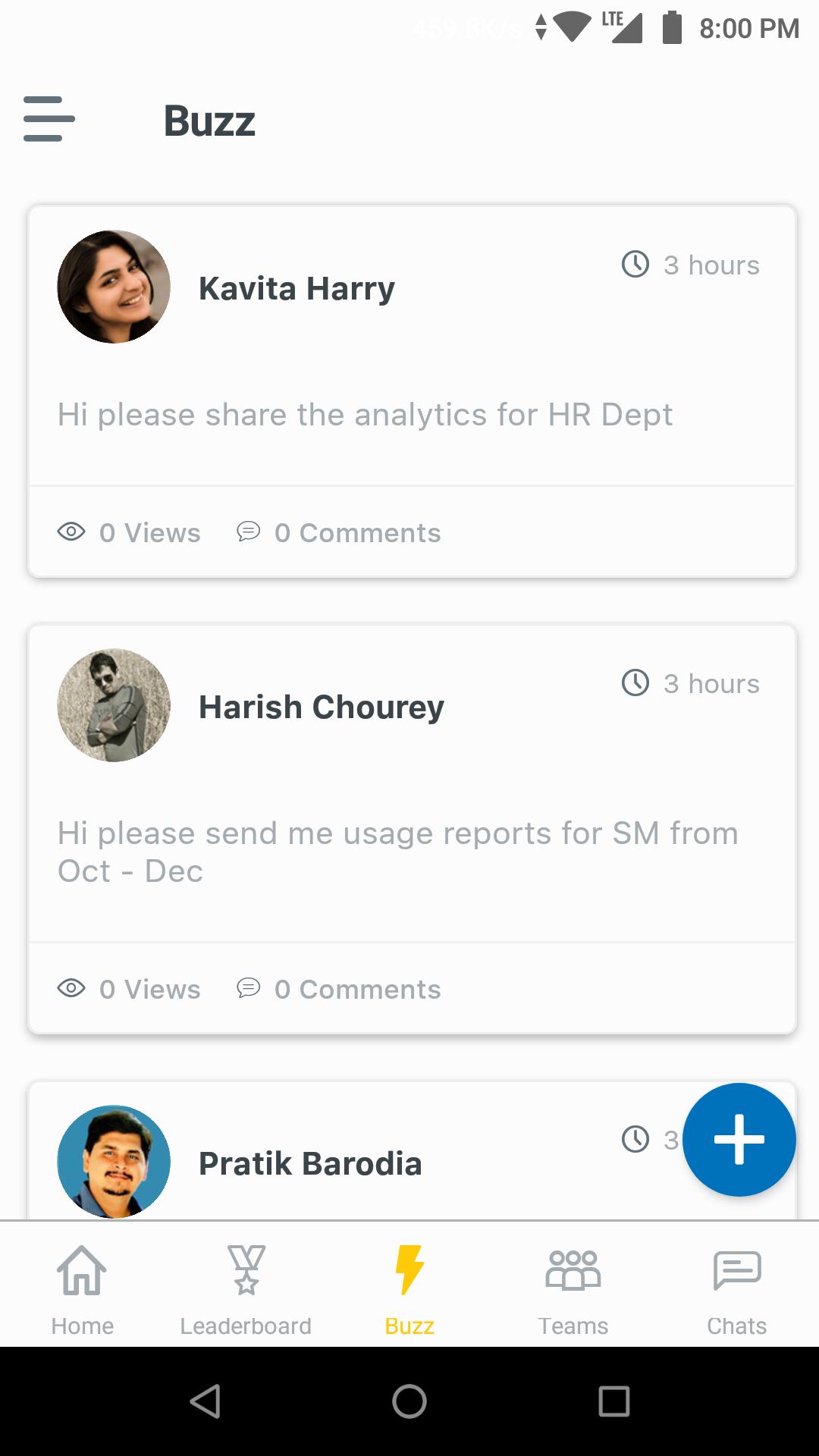Viewport: 819px width, 1456px height.
Task: Open comments on Kavita Harry's post
Action: tap(339, 532)
